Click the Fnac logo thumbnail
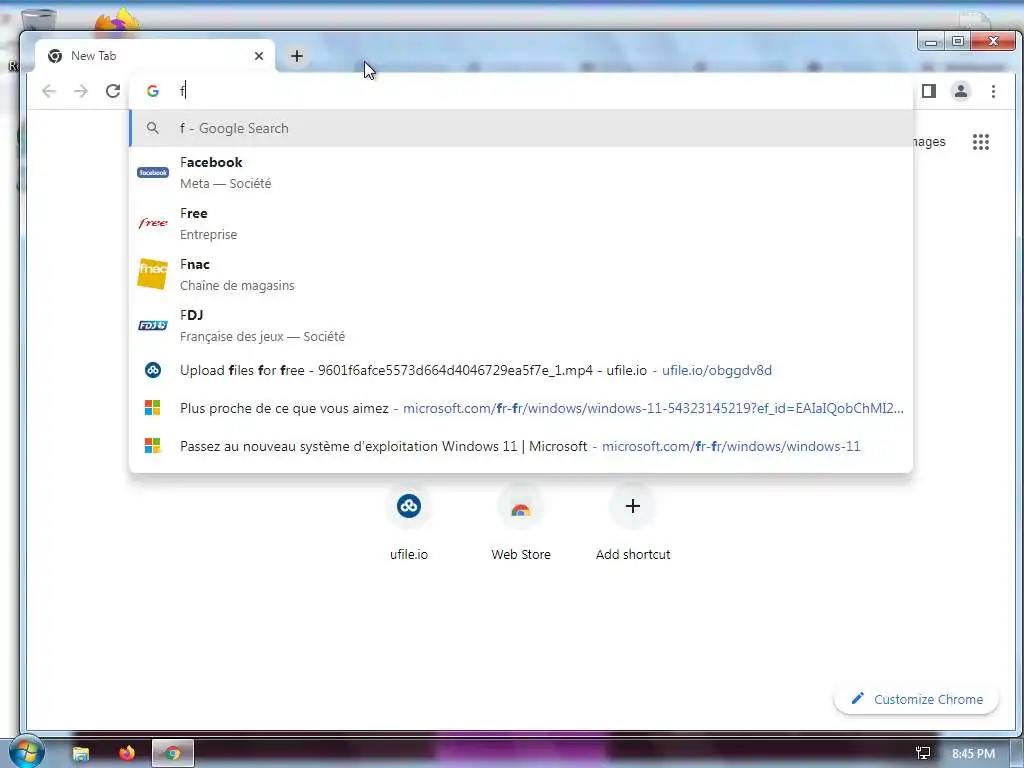Image resolution: width=1024 pixels, height=768 pixels. point(152,274)
